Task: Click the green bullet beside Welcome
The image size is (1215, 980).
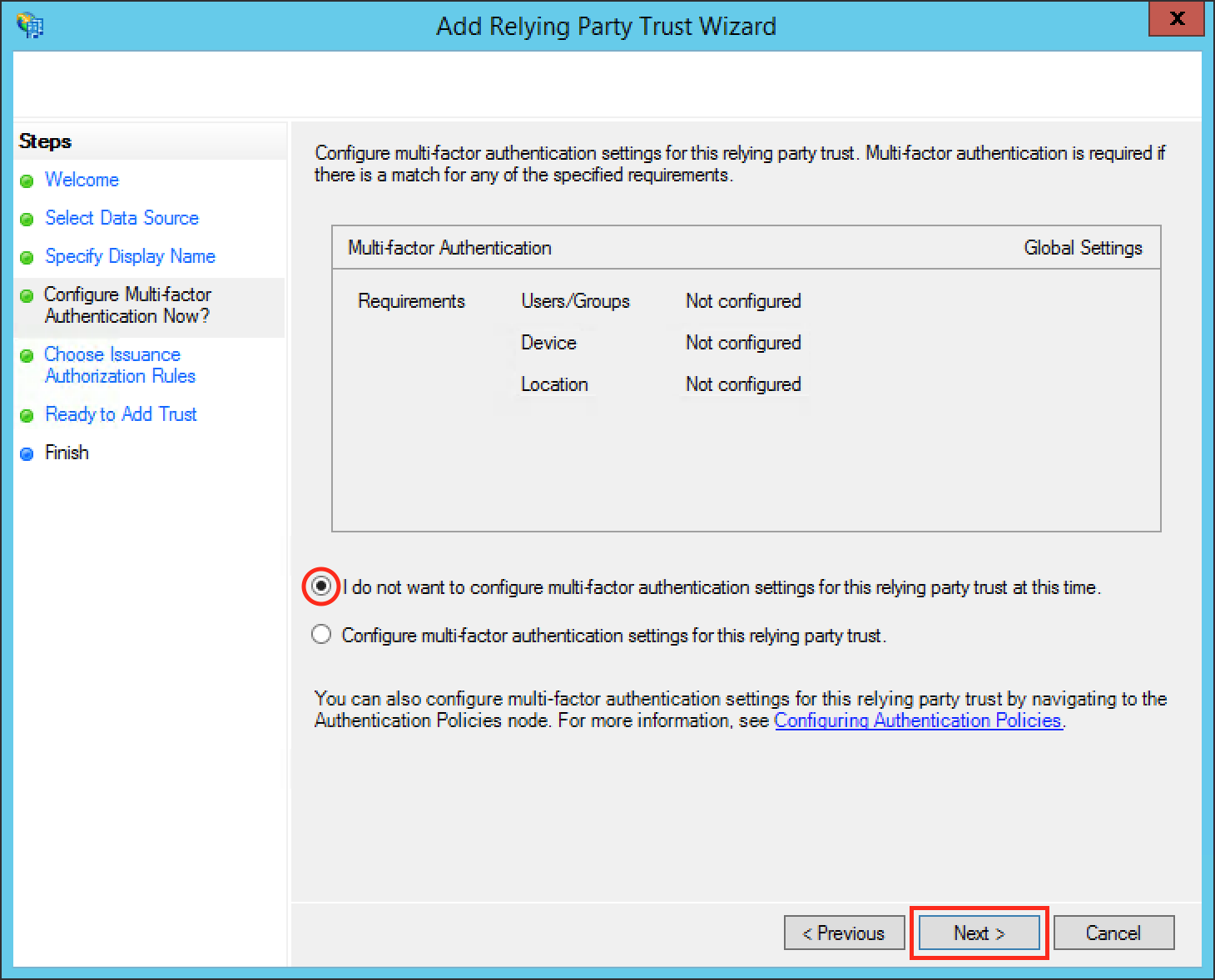Action: (27, 181)
